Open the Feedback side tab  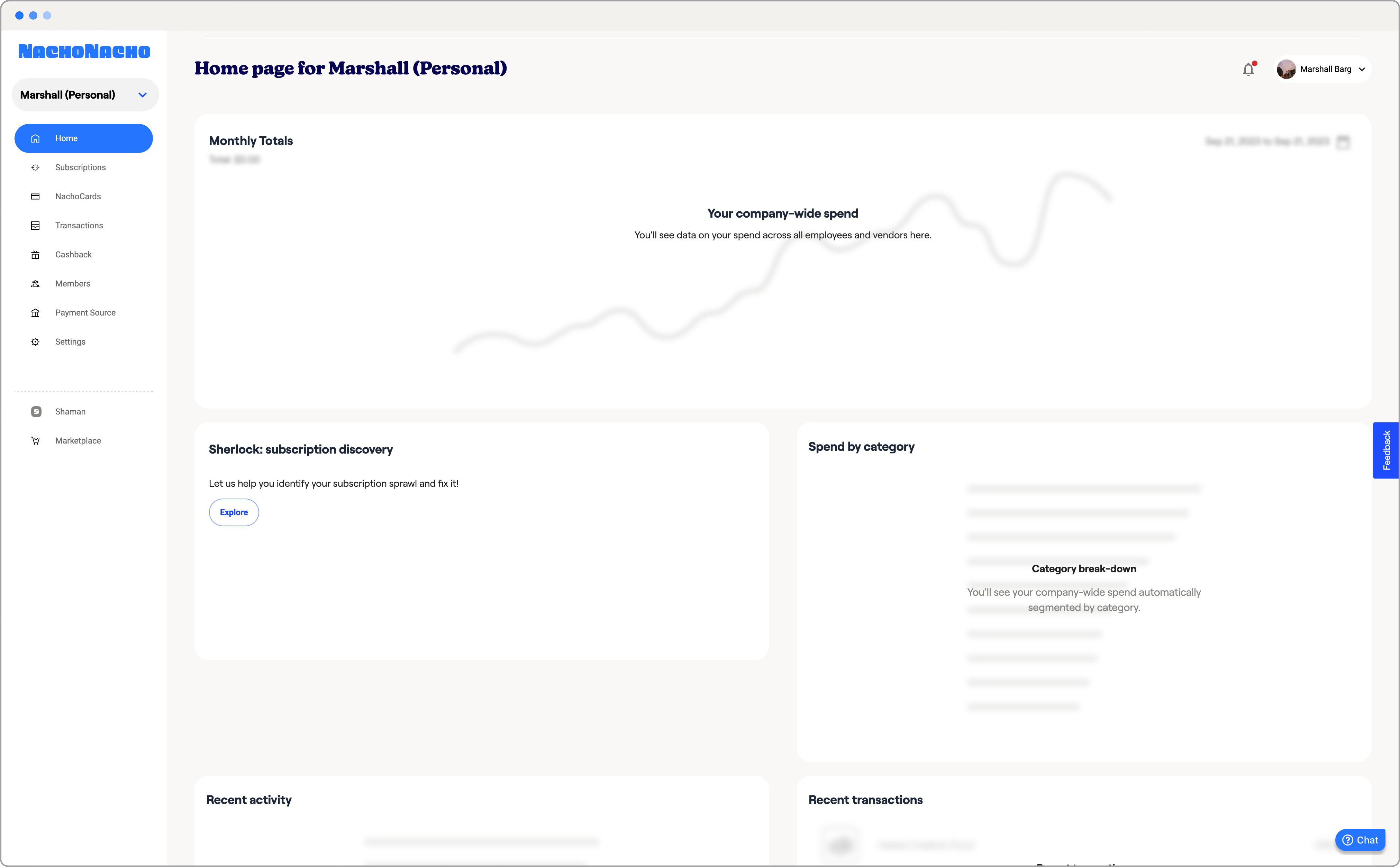tap(1386, 450)
